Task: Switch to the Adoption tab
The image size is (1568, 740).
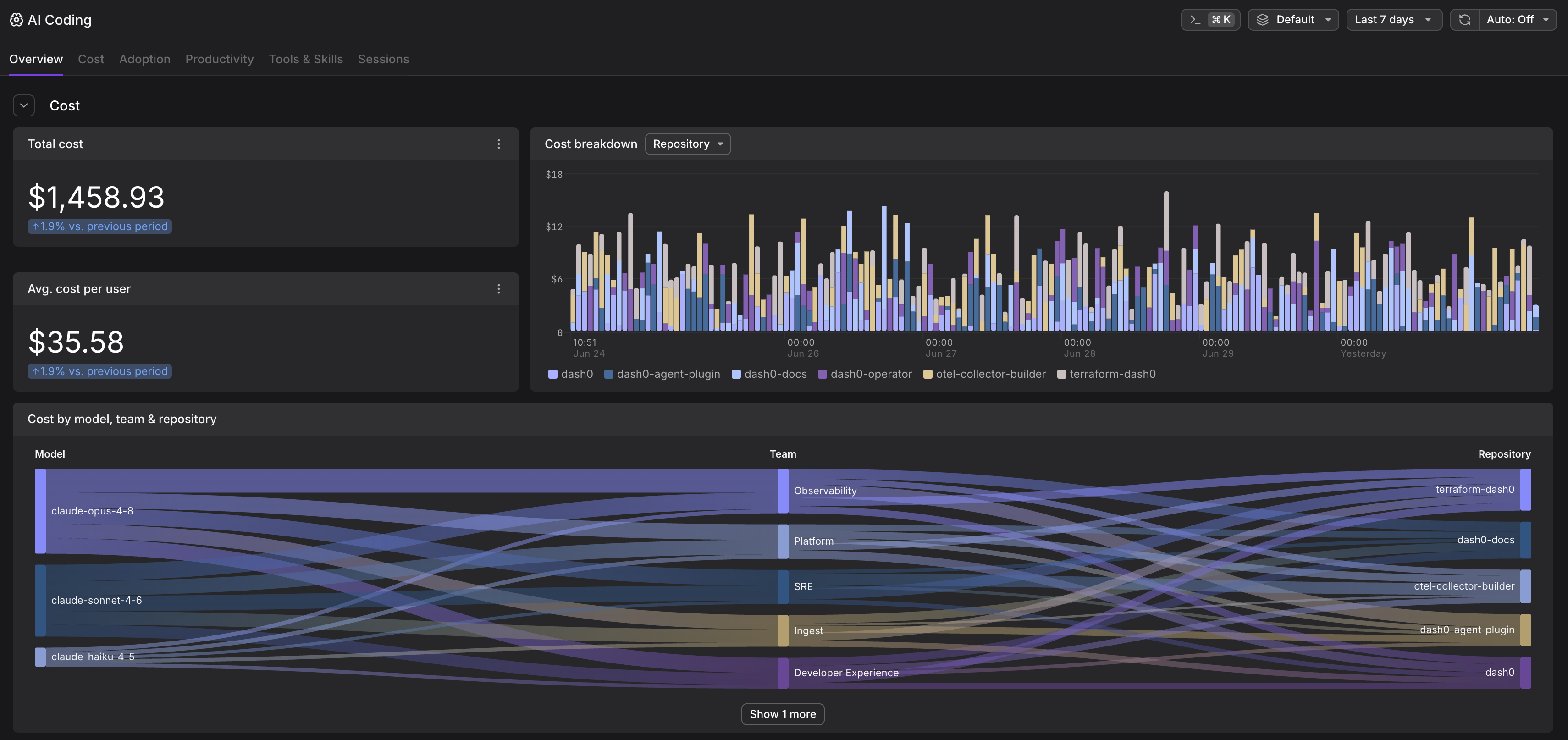Action: pyautogui.click(x=145, y=59)
